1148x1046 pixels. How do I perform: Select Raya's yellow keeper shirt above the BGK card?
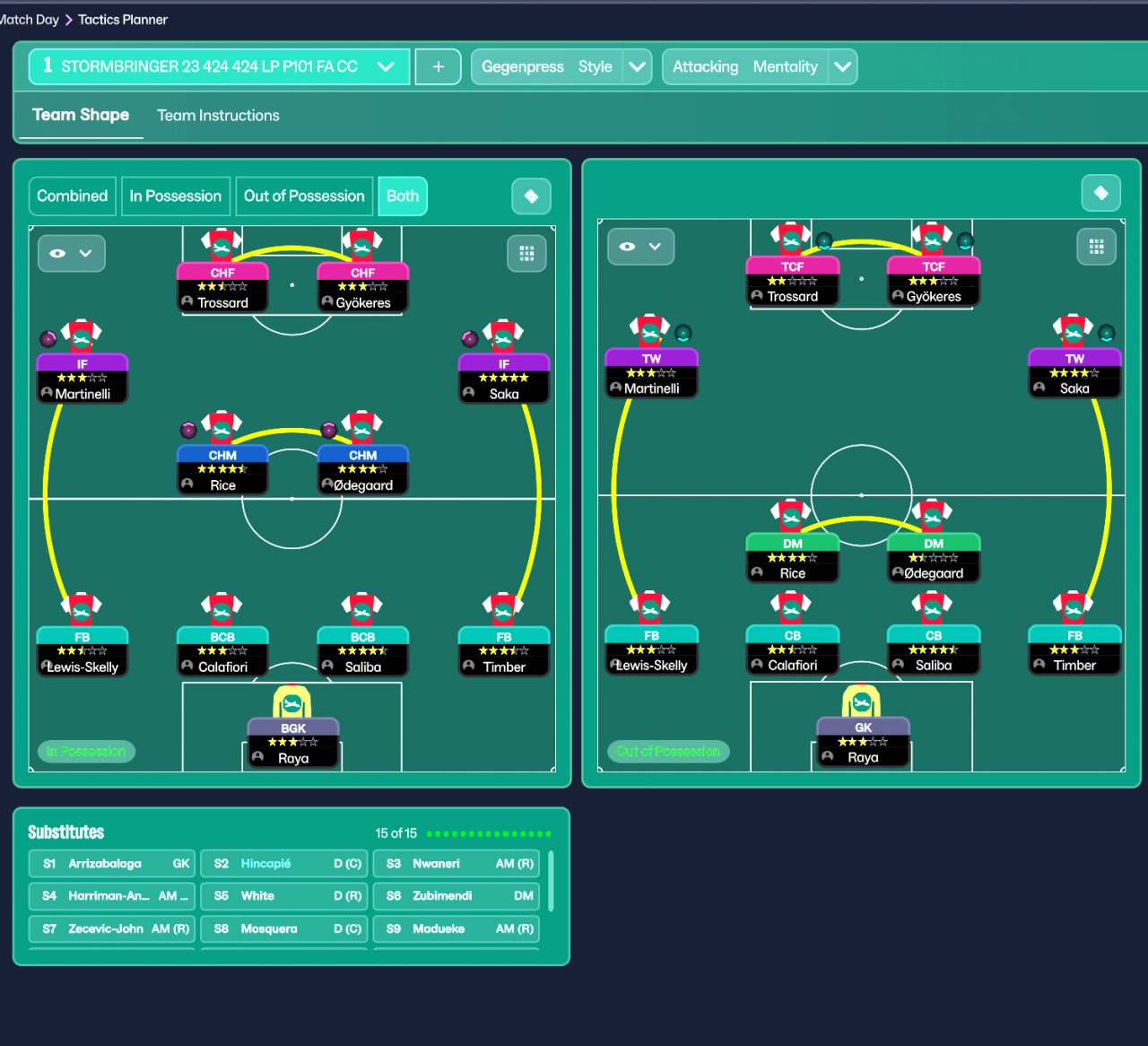click(292, 702)
